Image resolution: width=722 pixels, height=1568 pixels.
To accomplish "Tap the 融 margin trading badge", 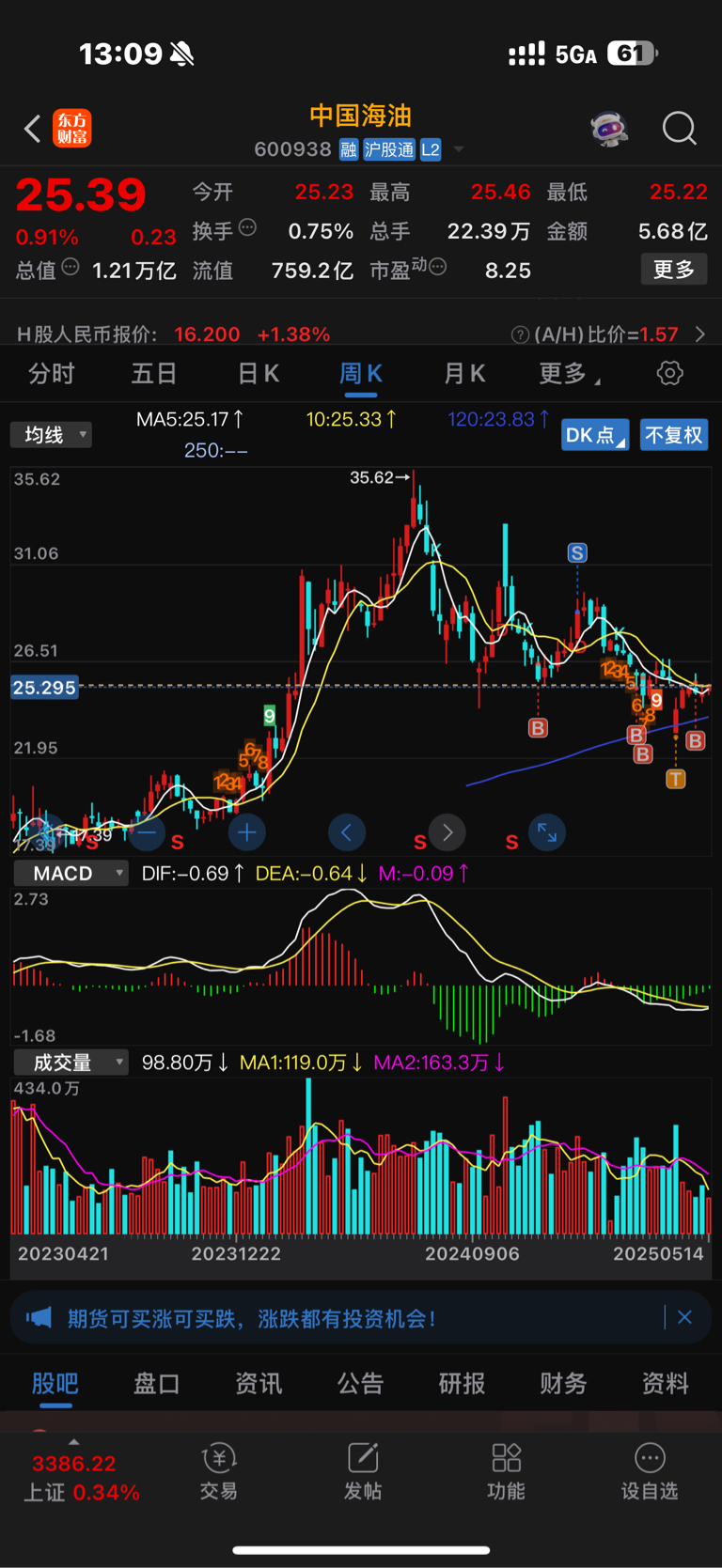I will point(349,149).
